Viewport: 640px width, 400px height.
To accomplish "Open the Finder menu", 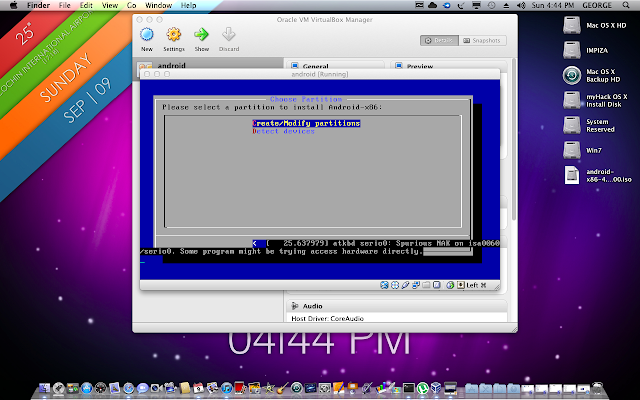I will click(38, 5).
